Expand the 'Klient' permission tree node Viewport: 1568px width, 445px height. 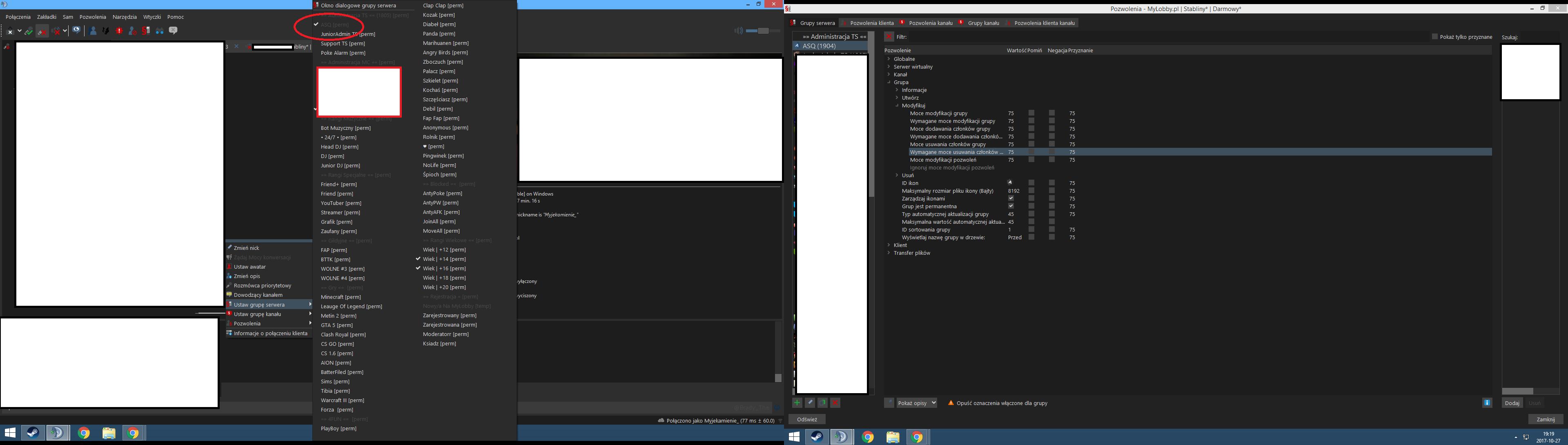(x=889, y=245)
